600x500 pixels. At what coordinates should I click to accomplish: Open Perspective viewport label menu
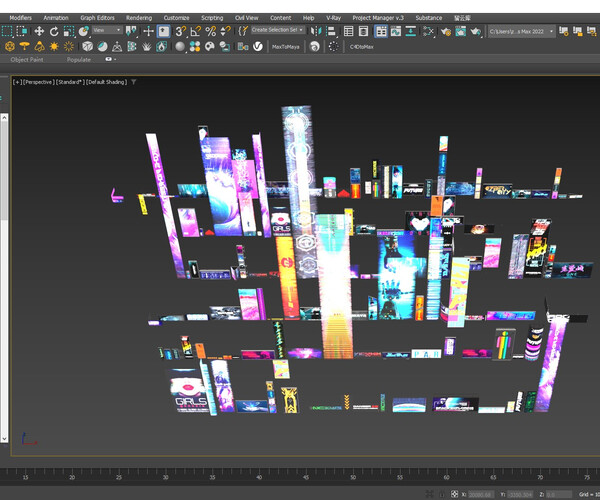(x=38, y=82)
